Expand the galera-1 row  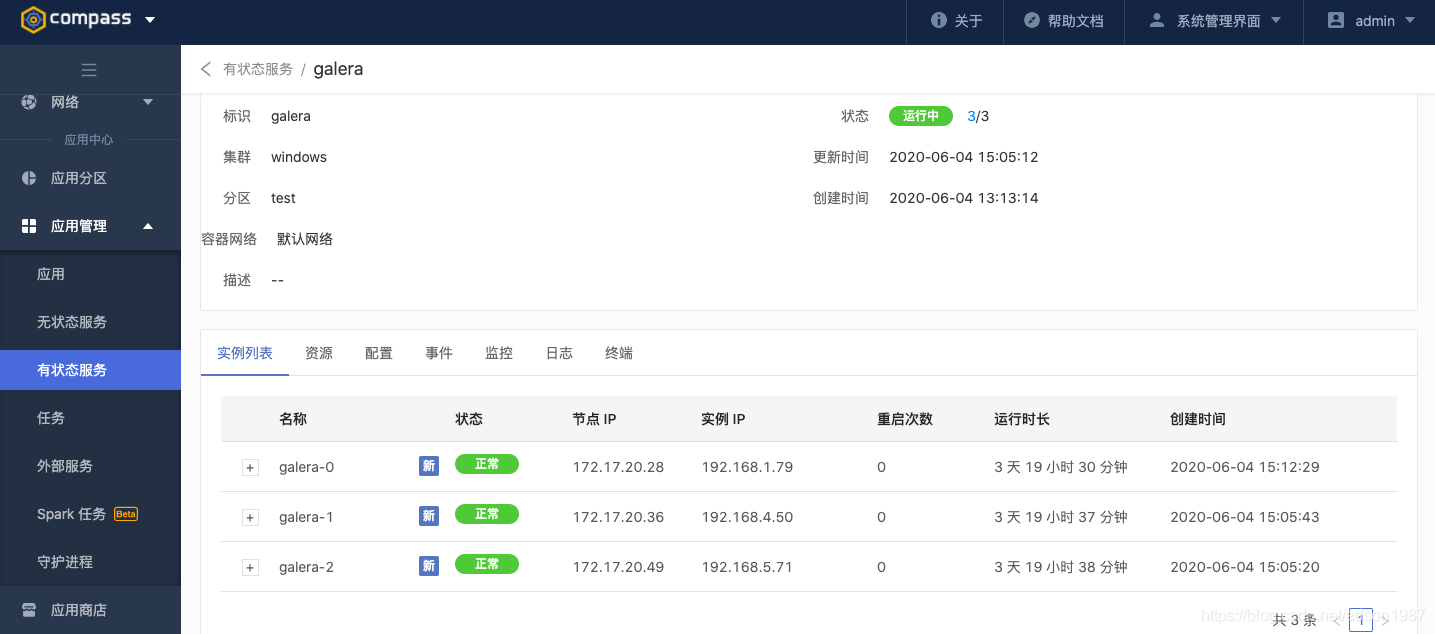(x=250, y=517)
